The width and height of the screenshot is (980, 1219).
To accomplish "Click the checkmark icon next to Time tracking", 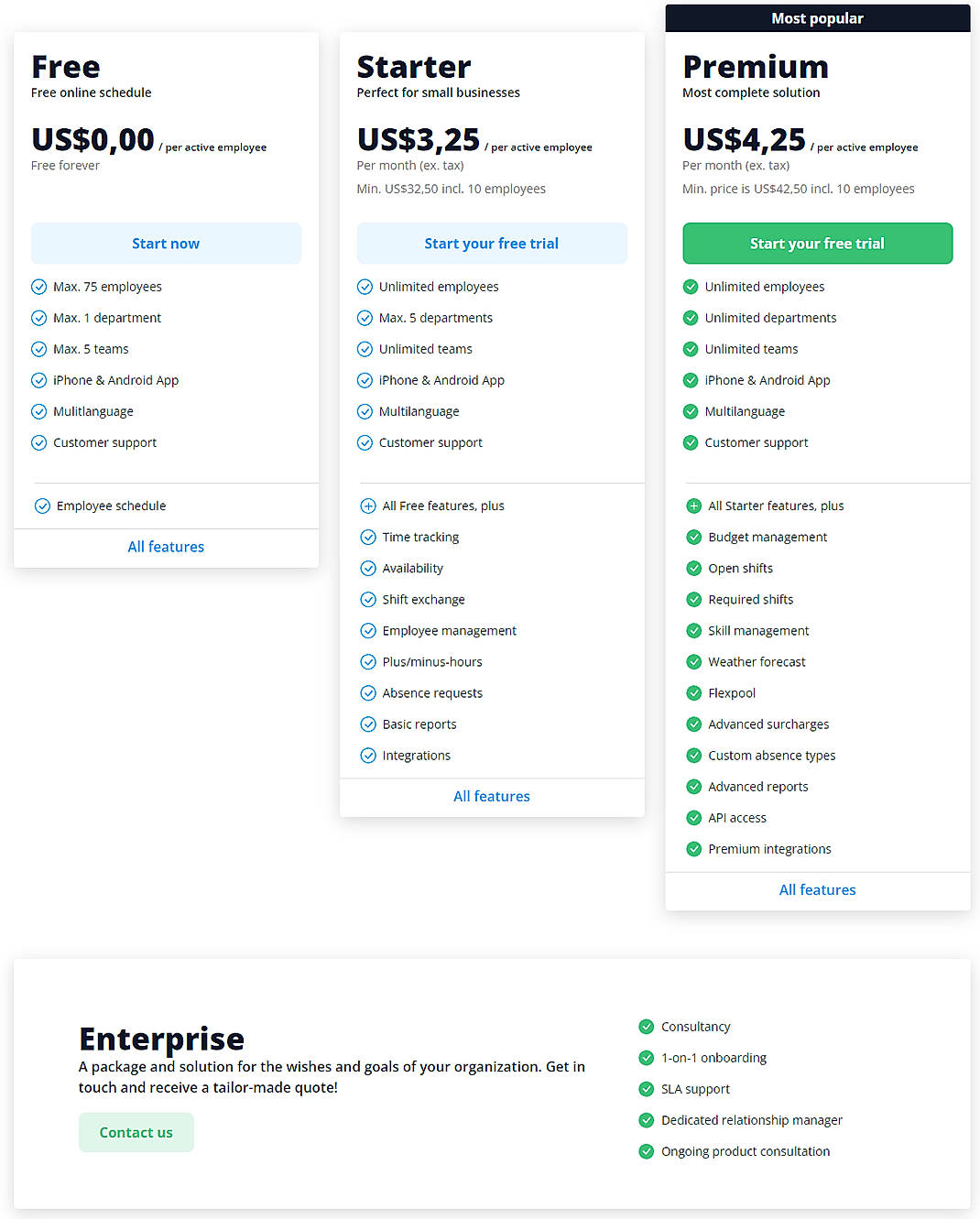I will click(368, 537).
